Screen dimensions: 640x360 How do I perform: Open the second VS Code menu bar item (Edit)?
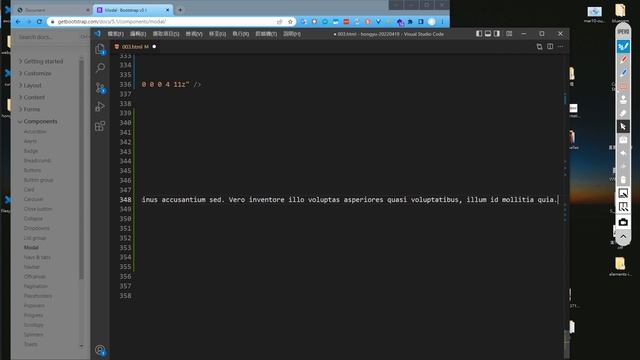[138, 34]
